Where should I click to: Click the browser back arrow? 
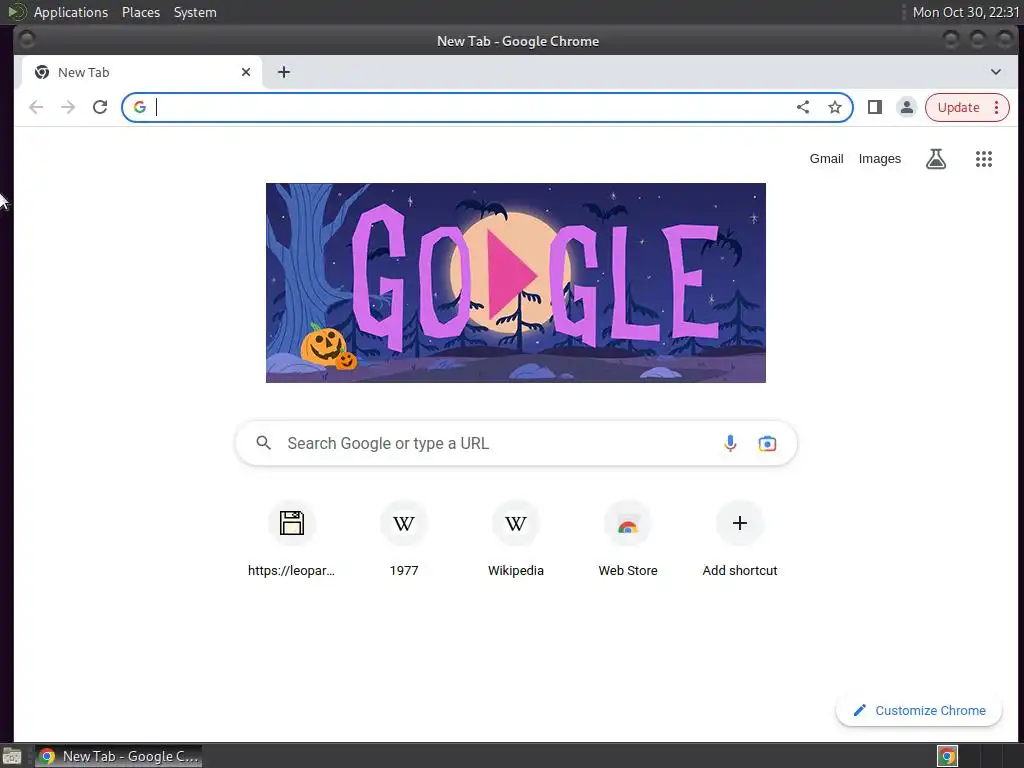36,107
